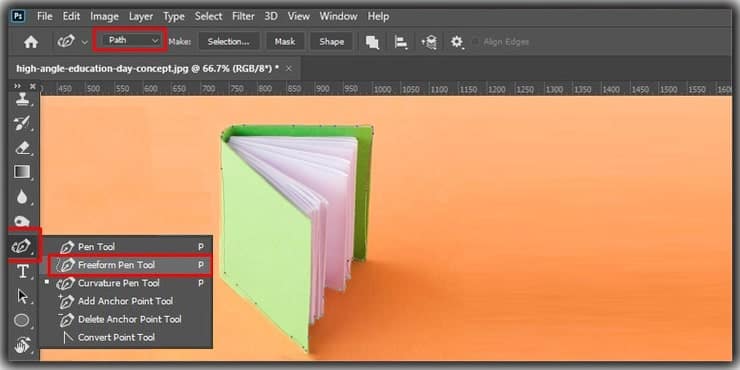
Task: Open the Help menu
Action: coord(378,17)
